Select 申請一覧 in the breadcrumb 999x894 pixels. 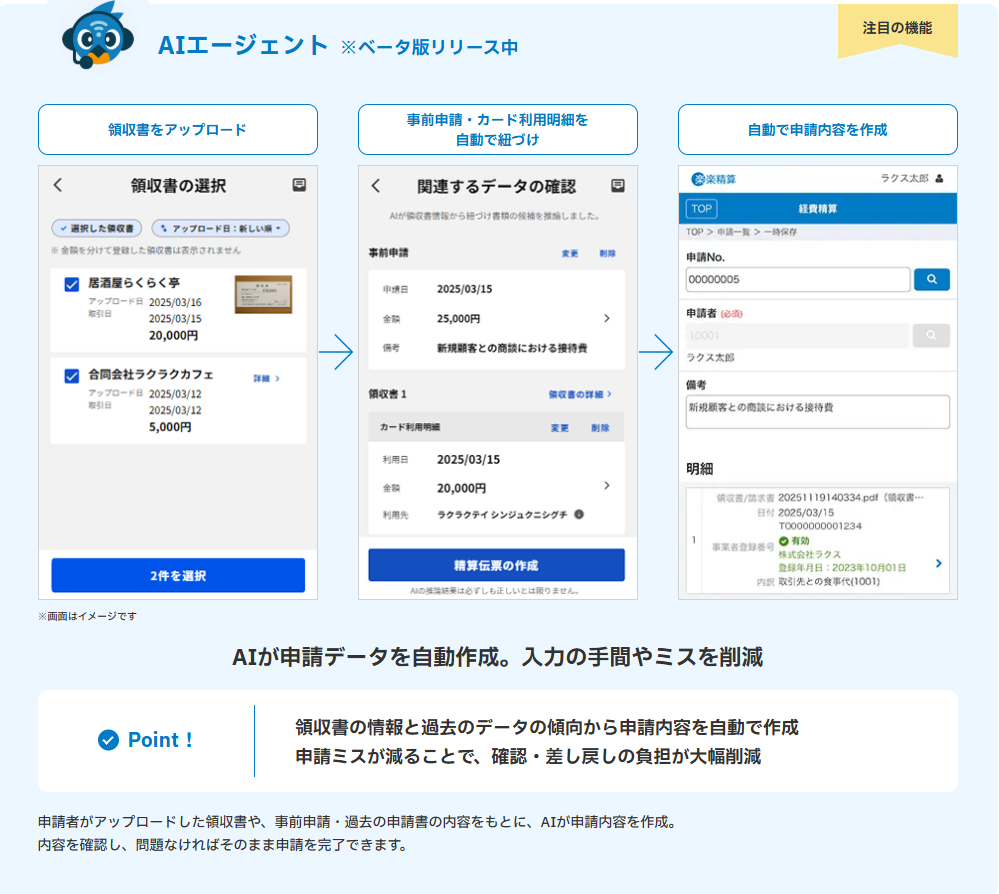pos(735,232)
